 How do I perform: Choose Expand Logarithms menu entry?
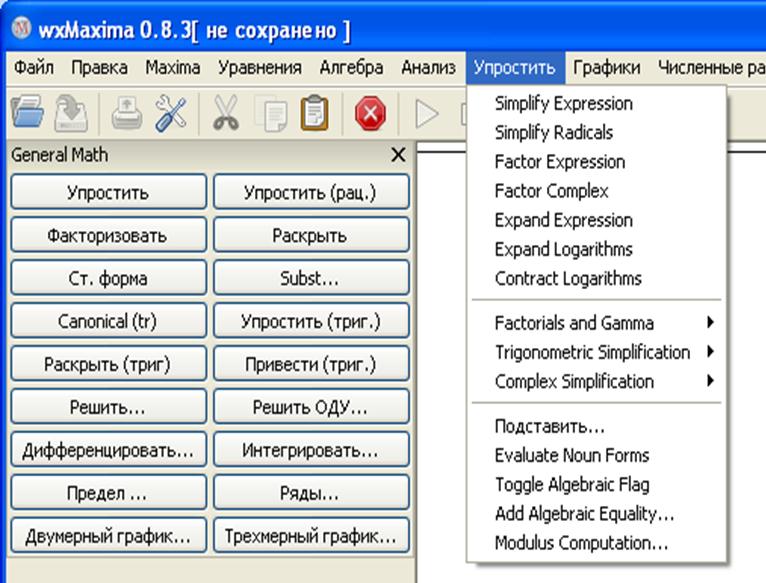(x=596, y=249)
